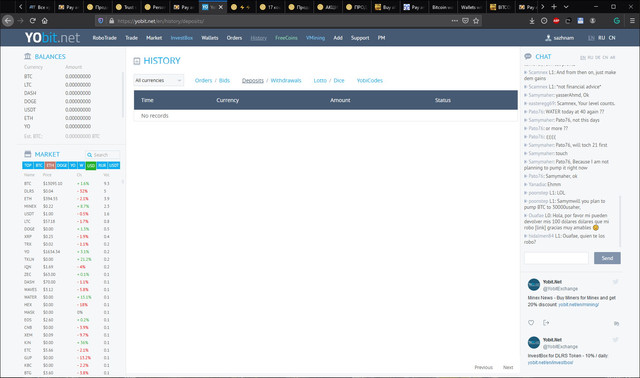
Task: Select the USD market tab
Action: (x=91, y=166)
